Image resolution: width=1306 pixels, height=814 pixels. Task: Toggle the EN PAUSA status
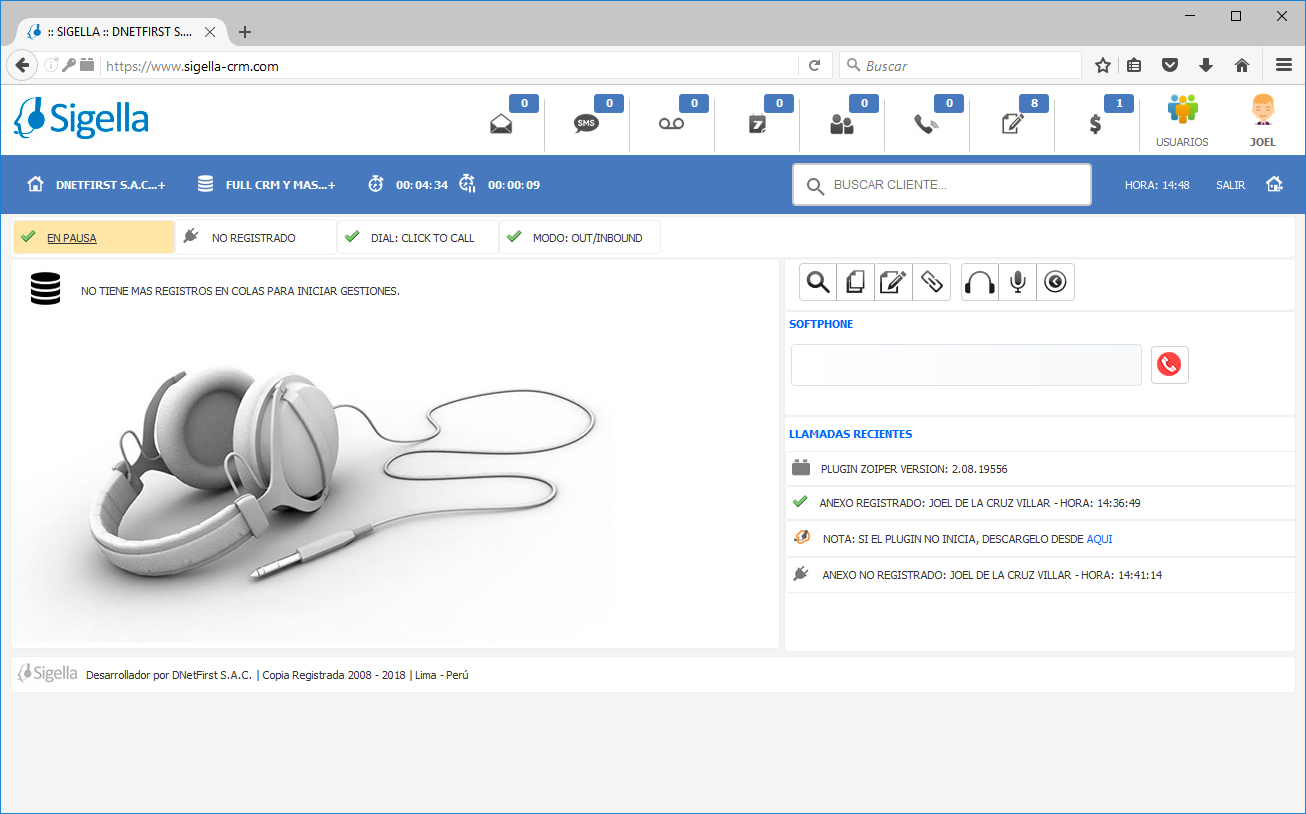coord(94,238)
